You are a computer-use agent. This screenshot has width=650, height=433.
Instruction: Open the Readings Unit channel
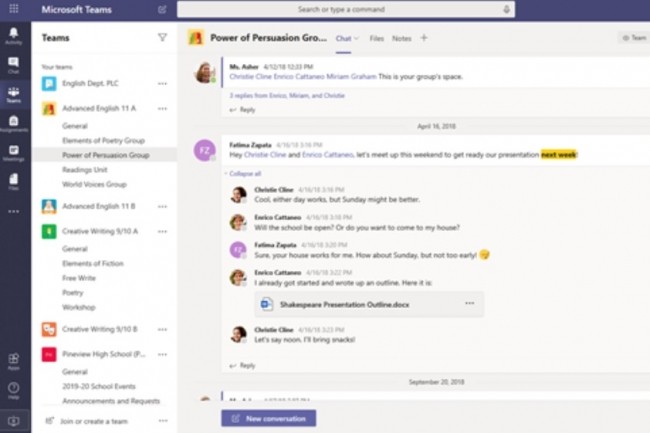coord(85,170)
